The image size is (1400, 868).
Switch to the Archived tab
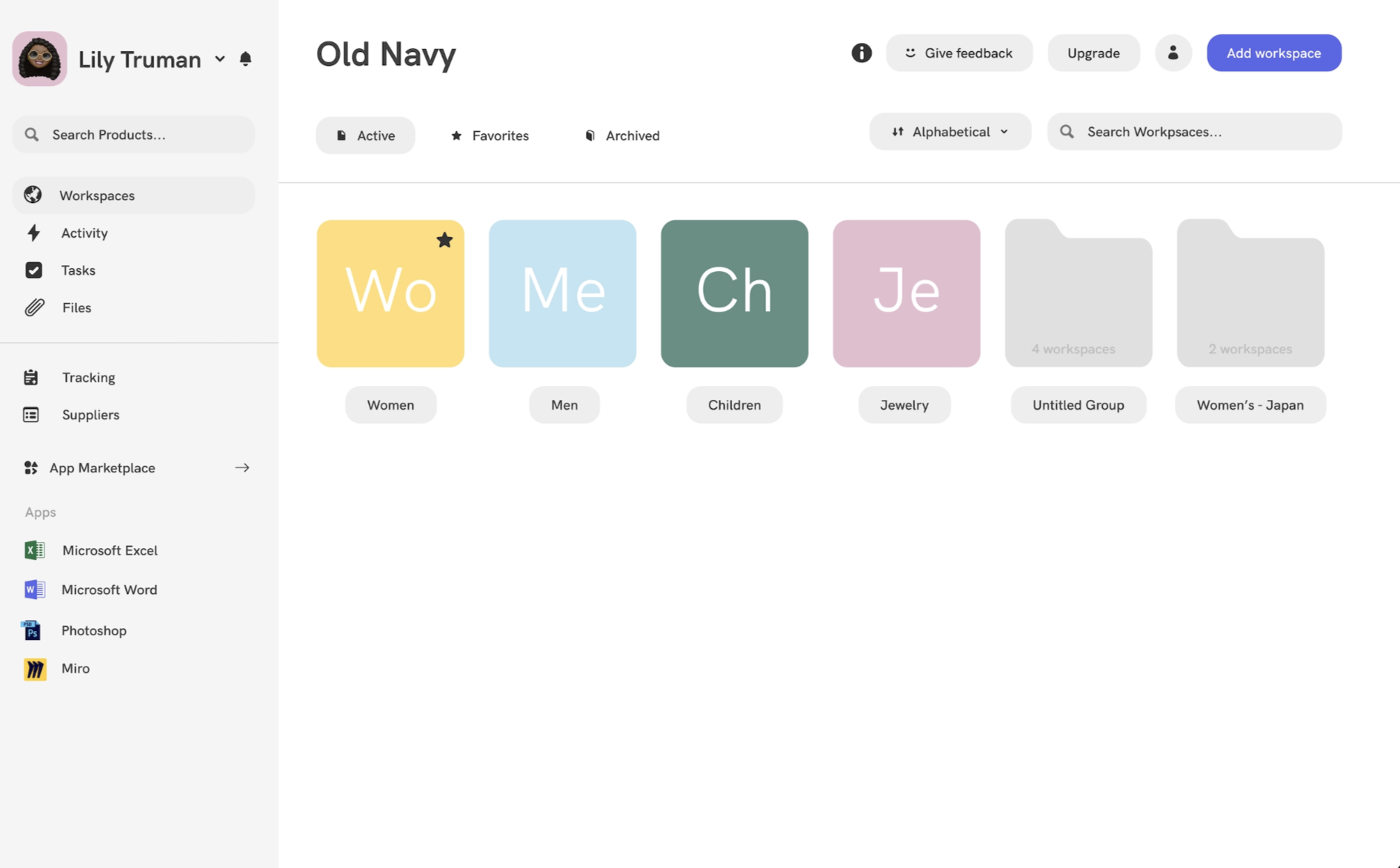[621, 136]
